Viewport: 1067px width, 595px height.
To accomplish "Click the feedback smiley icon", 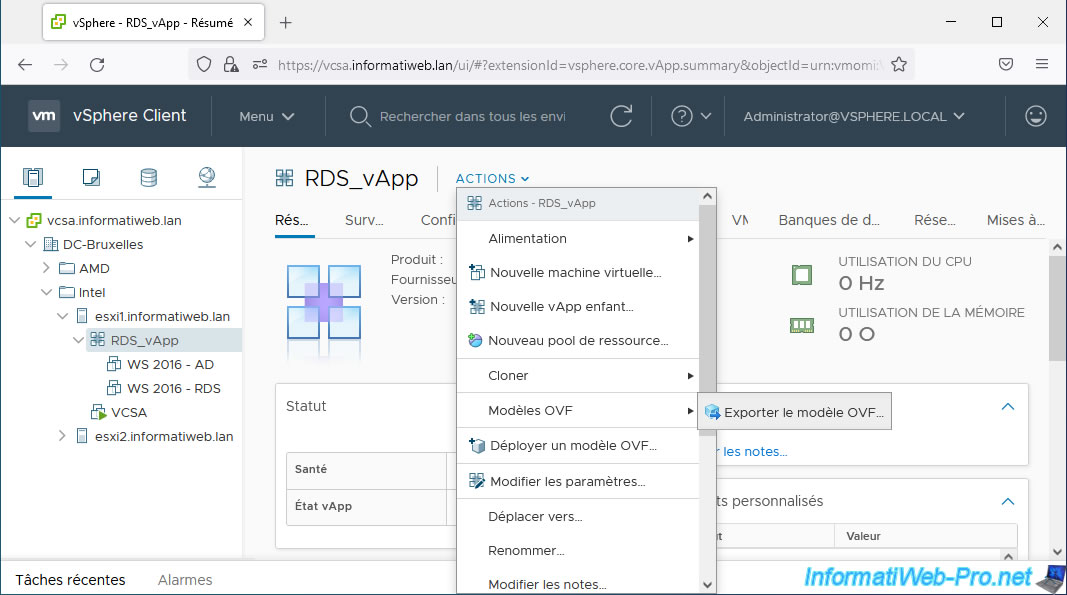I will tap(1036, 116).
